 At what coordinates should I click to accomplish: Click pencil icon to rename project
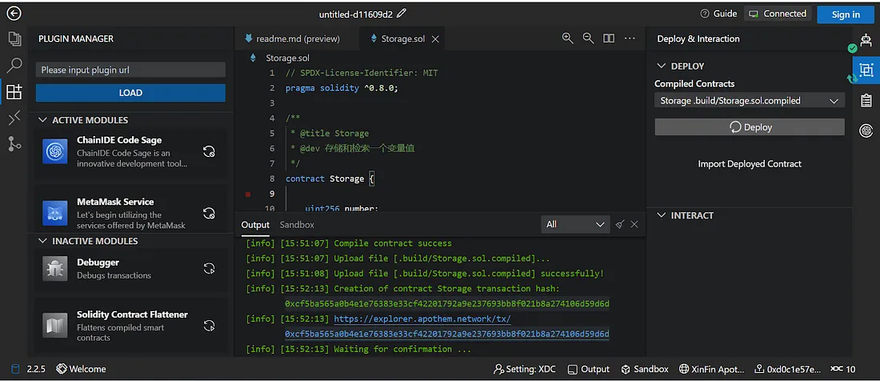pos(402,13)
